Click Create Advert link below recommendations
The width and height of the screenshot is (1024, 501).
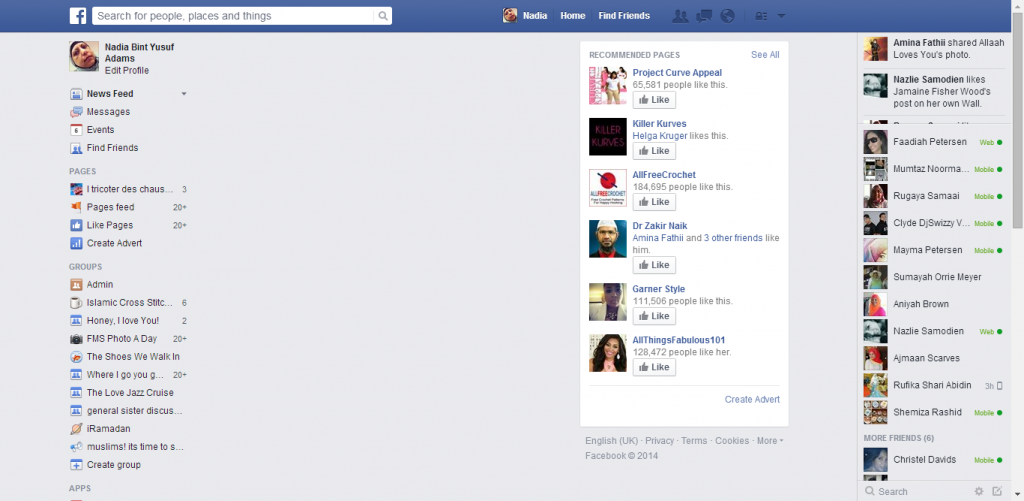(x=752, y=400)
